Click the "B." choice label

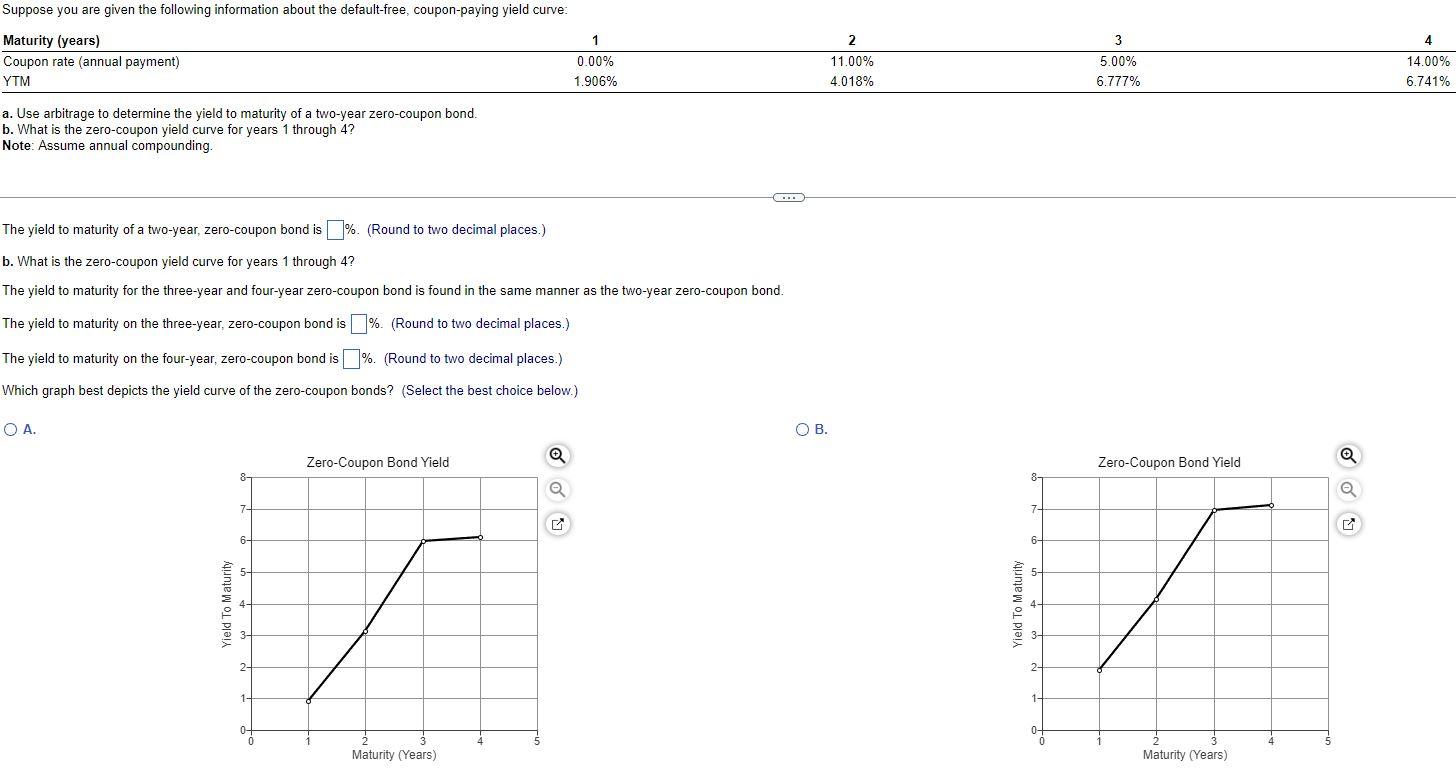pos(819,429)
